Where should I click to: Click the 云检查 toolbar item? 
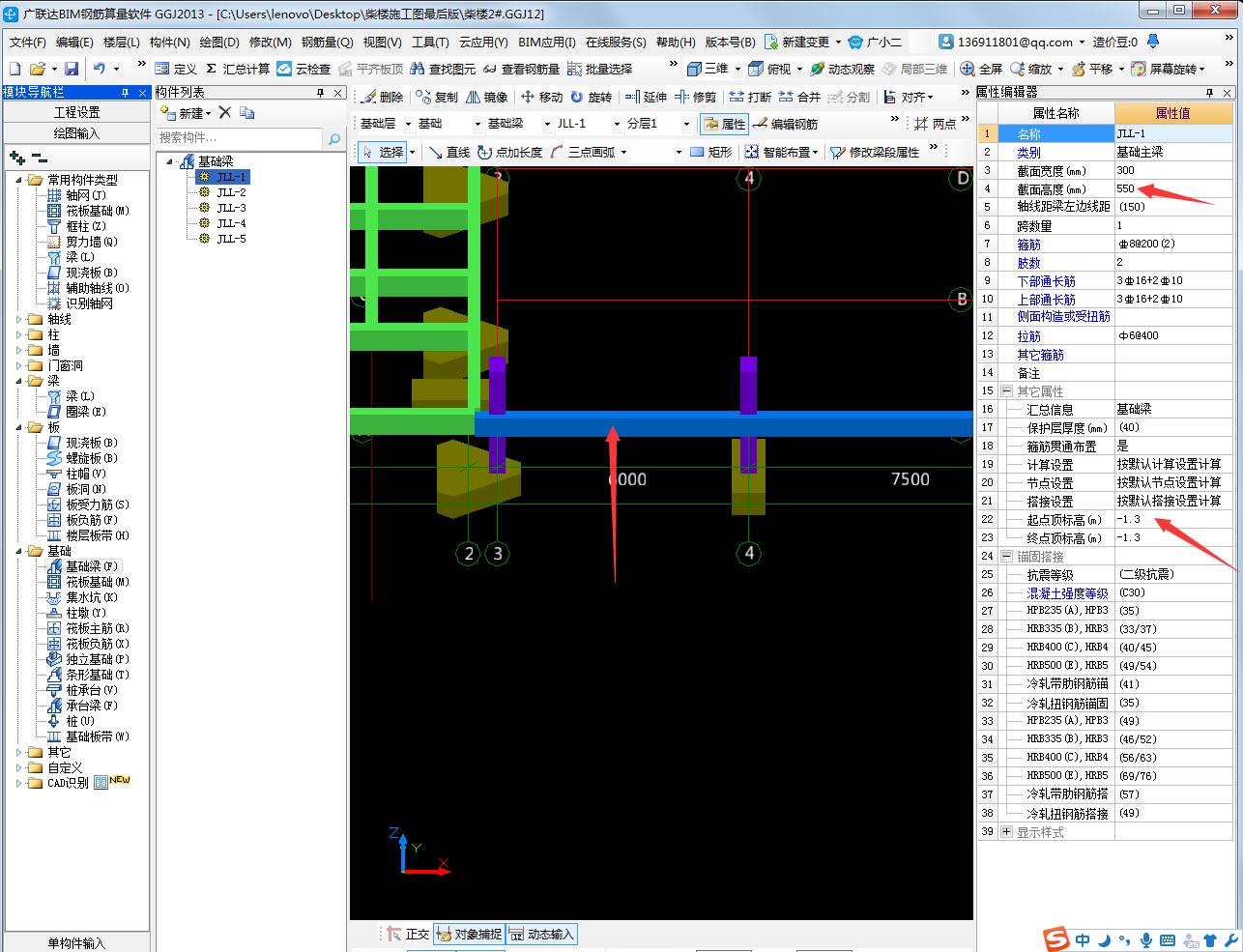pos(304,69)
